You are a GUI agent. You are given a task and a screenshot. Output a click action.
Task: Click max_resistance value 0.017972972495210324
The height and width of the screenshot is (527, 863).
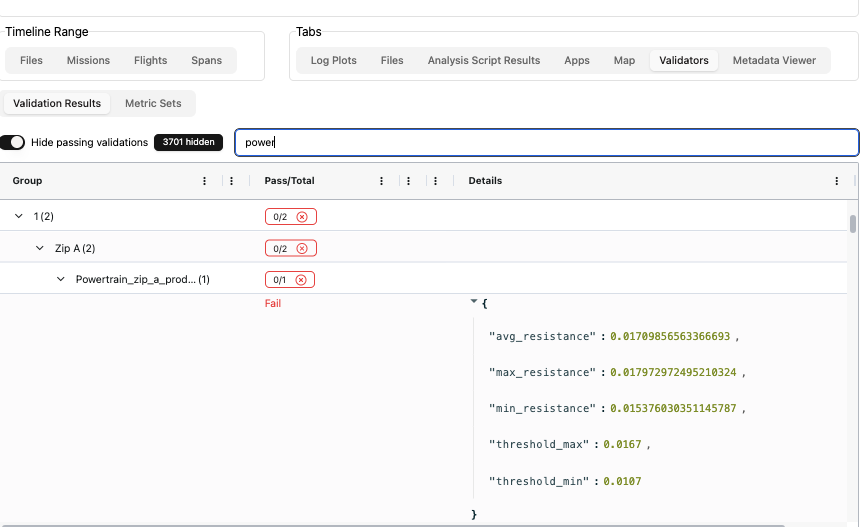click(673, 372)
